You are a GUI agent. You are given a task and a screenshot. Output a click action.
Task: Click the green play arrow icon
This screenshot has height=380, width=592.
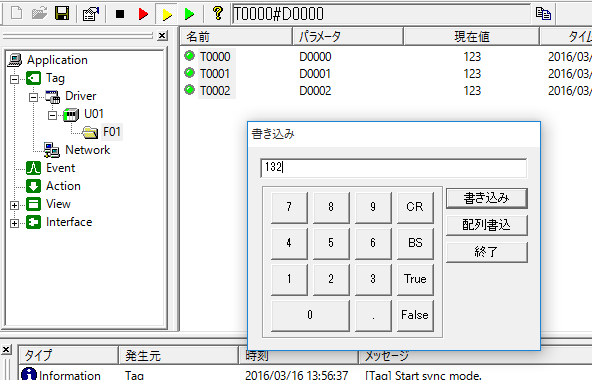(x=189, y=14)
